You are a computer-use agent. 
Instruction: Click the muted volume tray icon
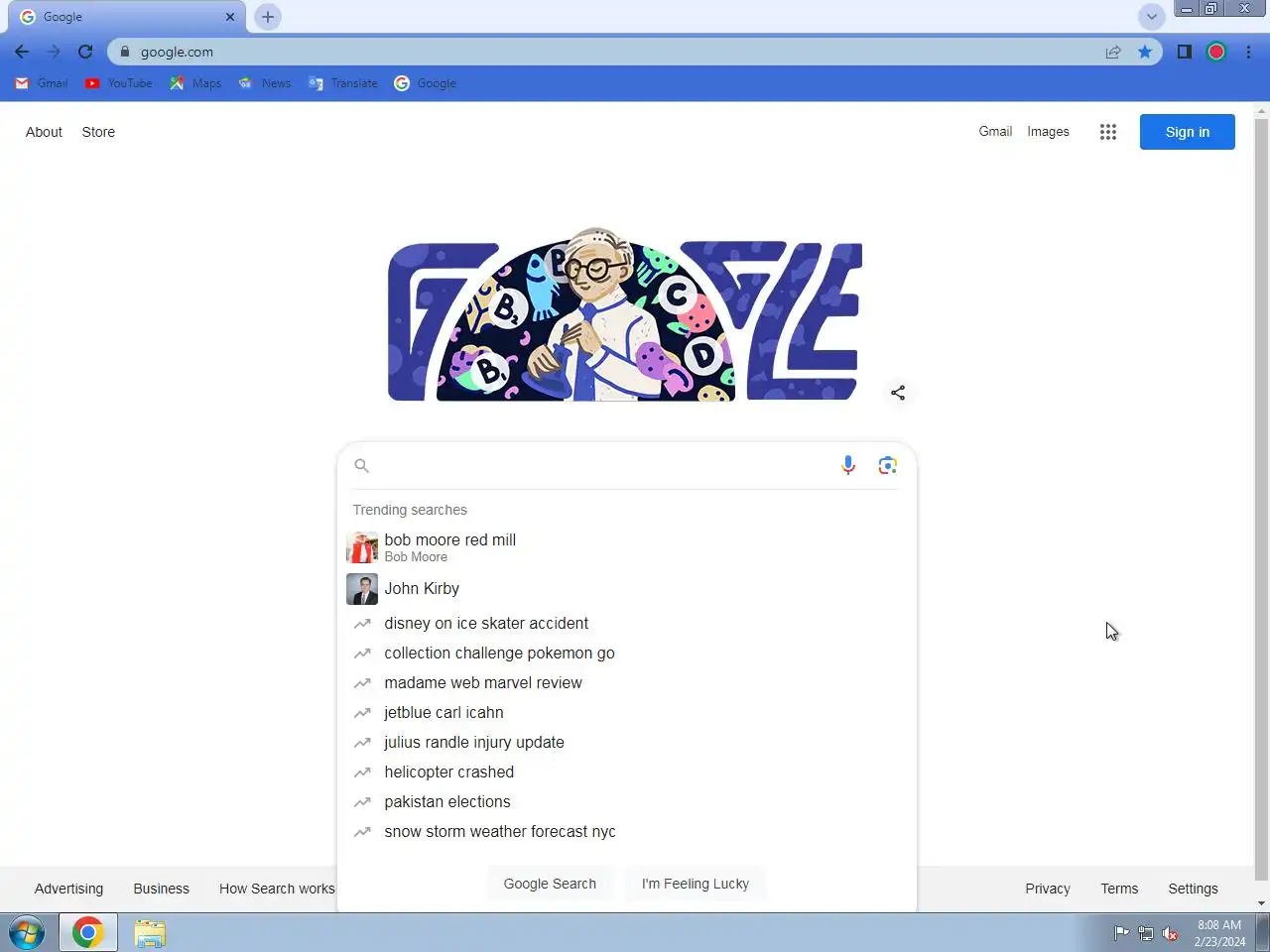coord(1171,933)
